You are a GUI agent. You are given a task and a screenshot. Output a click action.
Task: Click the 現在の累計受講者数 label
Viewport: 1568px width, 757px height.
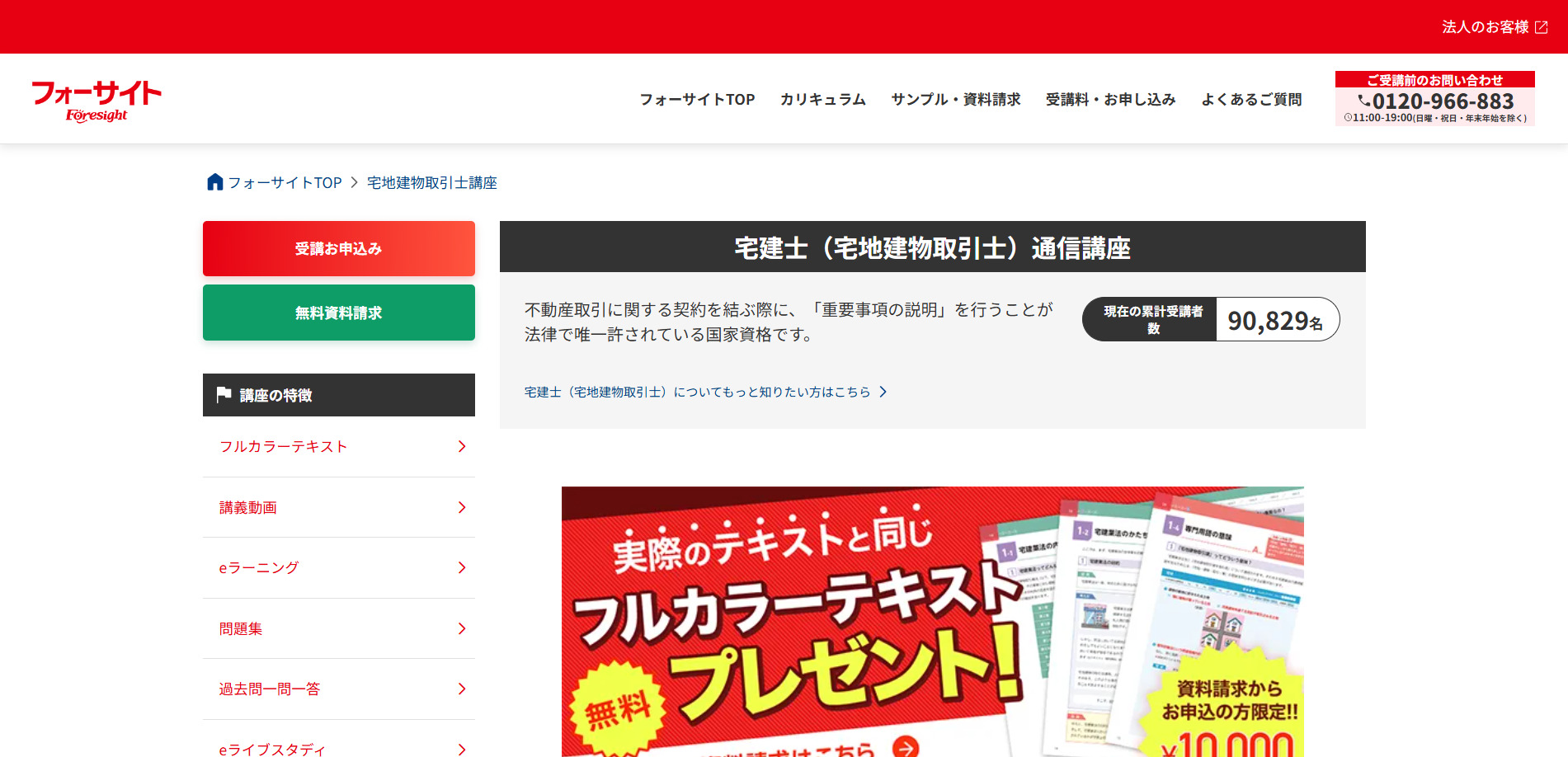tap(1153, 319)
